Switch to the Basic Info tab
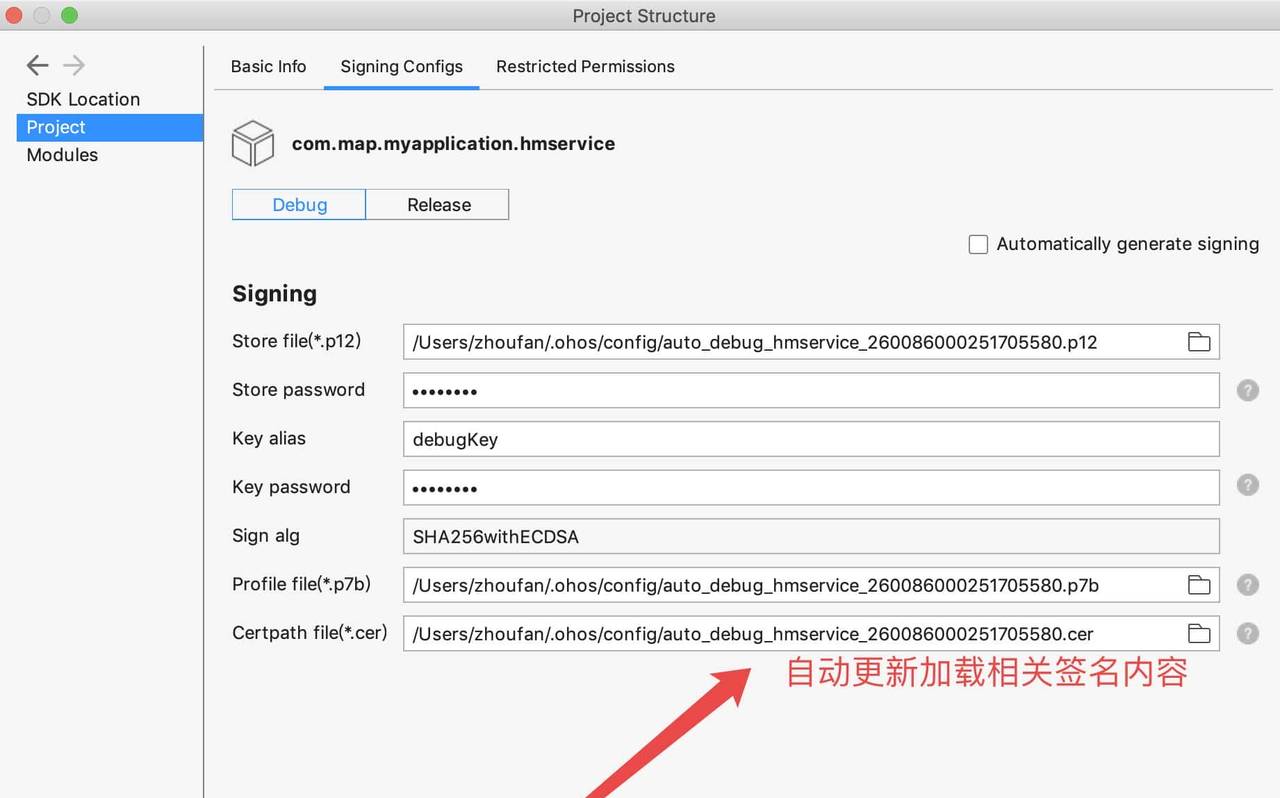 [x=269, y=67]
